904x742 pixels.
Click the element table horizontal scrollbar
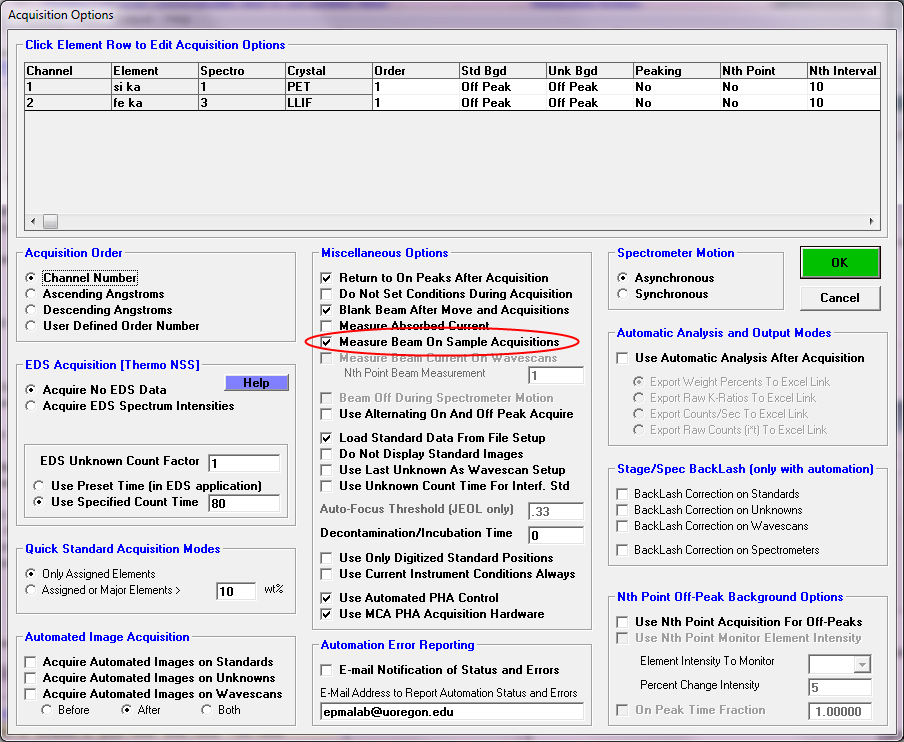(452, 222)
